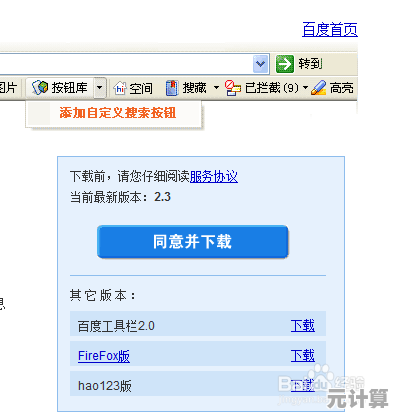The width and height of the screenshot is (395, 417).
Task: Click the 高亮 highlighter pen icon
Action: coord(318,88)
